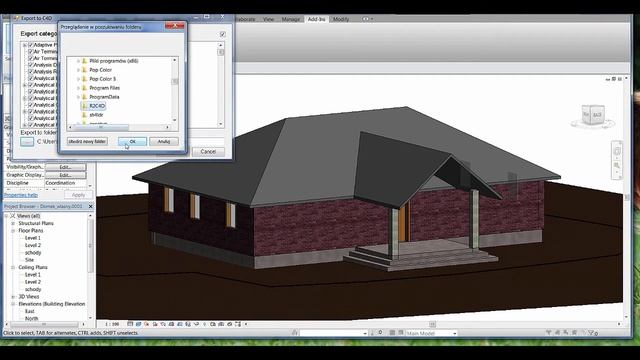The width and height of the screenshot is (640, 360).
Task: Select the Pop Color 5 folder row
Action: (x=102, y=79)
